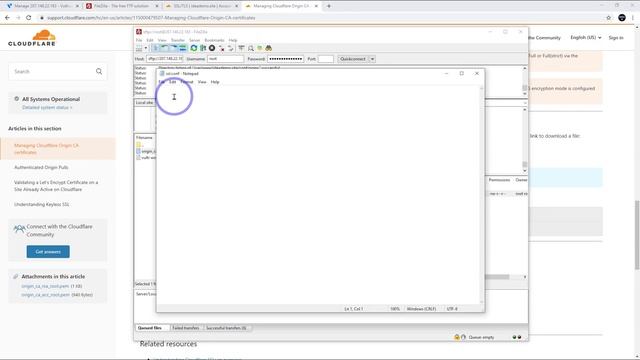Open Notepad View menu

click(x=202, y=82)
